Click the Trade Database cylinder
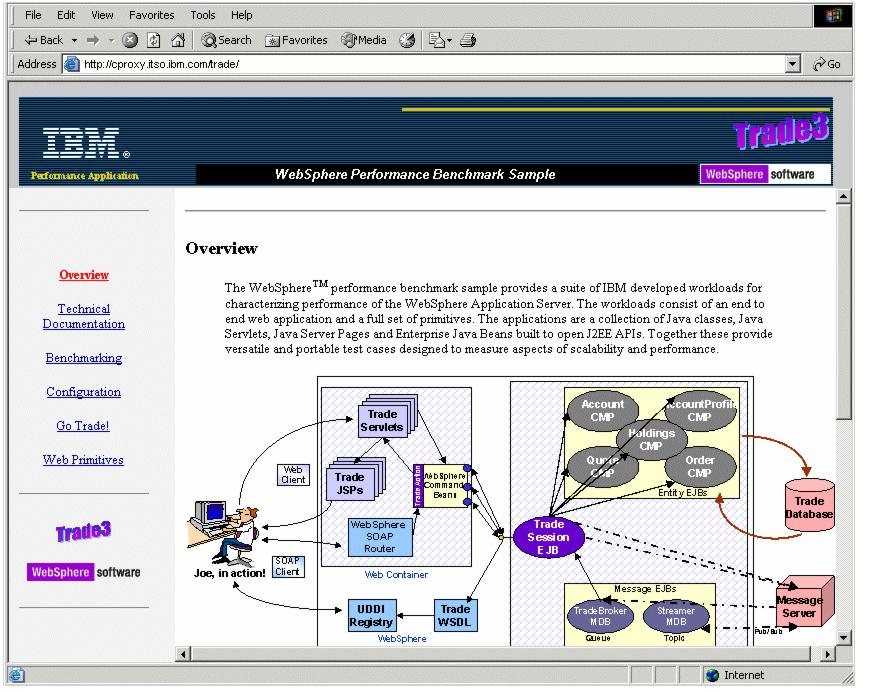This screenshot has height=692, width=891. click(x=809, y=506)
